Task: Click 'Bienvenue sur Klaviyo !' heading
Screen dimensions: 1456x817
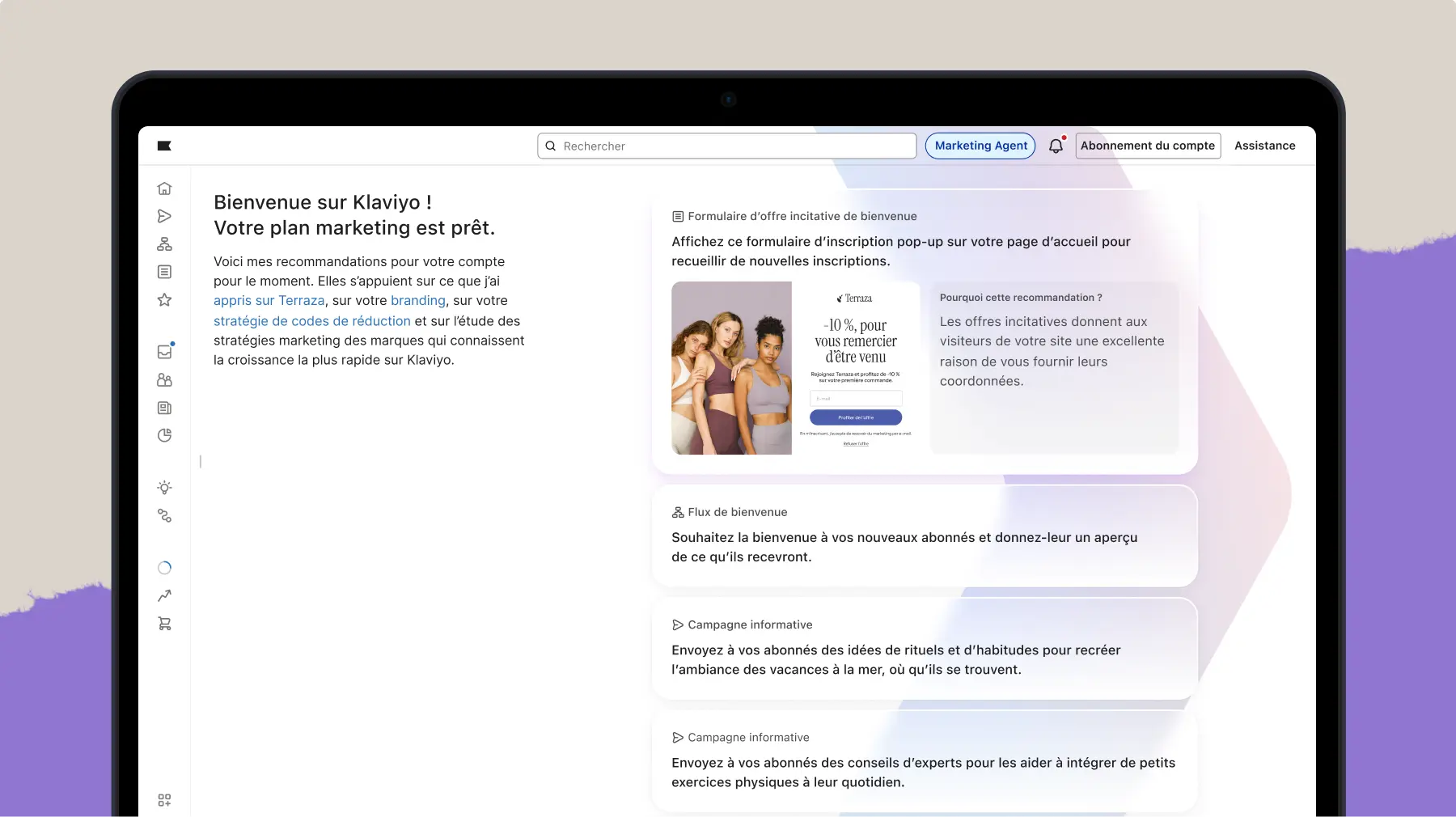Action: 323,202
